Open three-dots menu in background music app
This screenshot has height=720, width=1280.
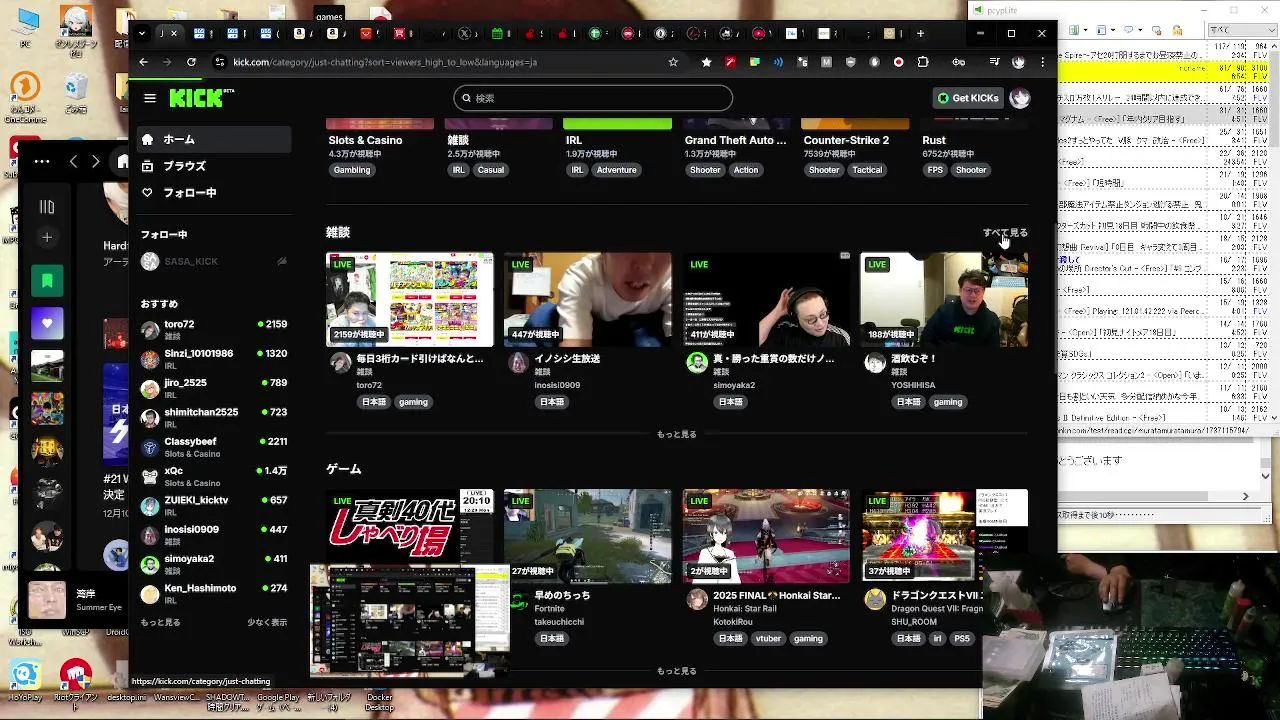pos(42,161)
